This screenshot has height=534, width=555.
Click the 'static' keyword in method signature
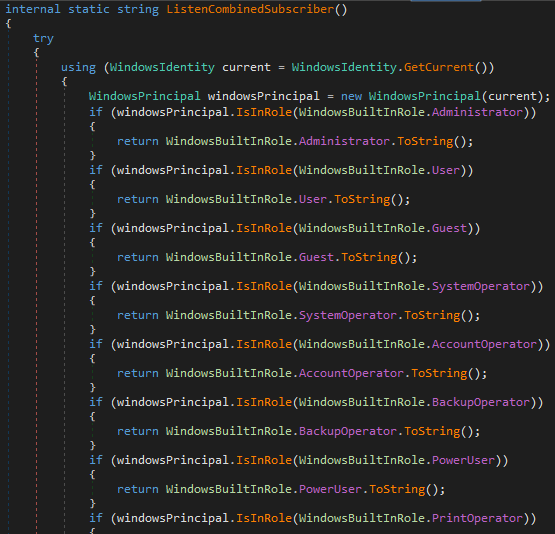click(x=89, y=9)
